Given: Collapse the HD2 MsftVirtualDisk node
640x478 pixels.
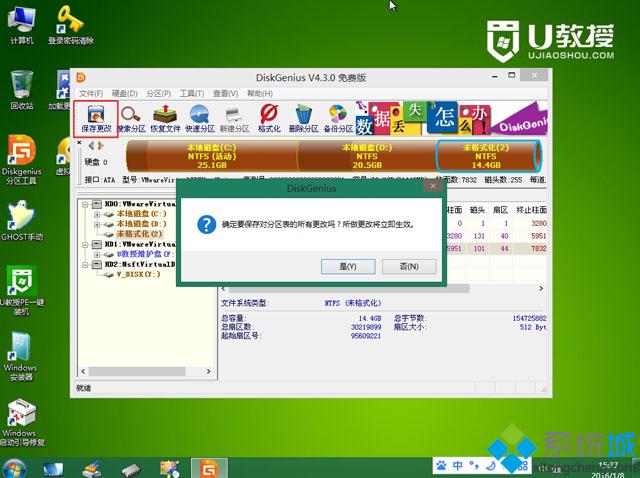Looking at the screenshot, I should tap(85, 265).
